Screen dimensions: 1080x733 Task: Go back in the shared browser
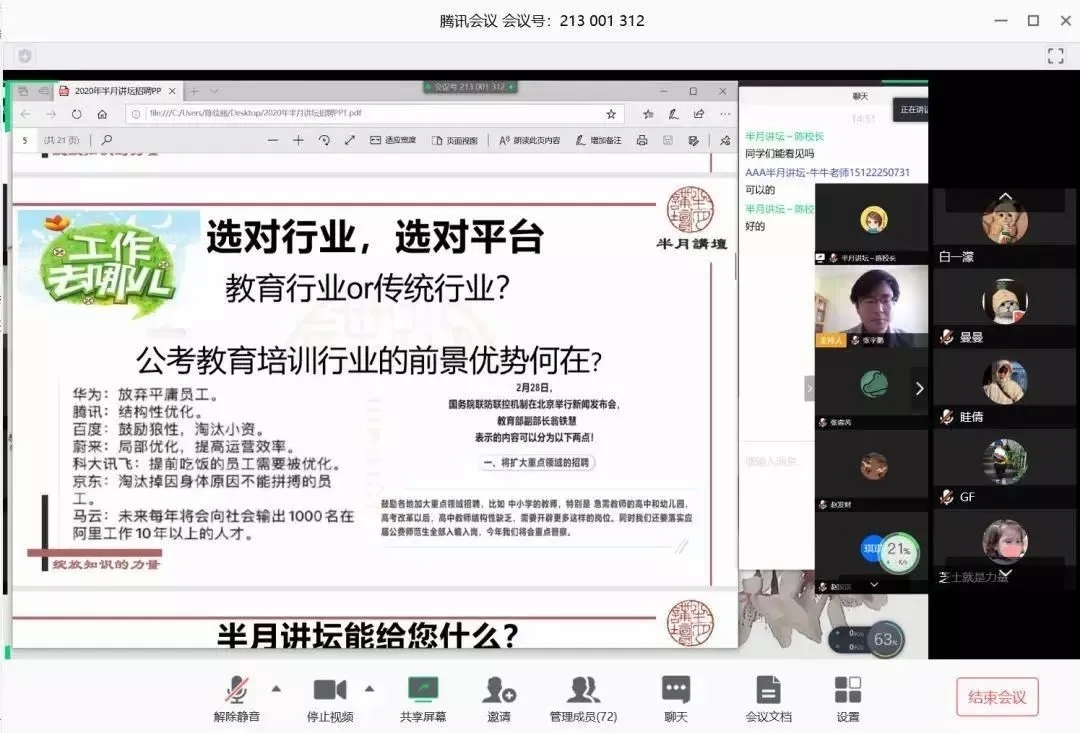point(25,114)
